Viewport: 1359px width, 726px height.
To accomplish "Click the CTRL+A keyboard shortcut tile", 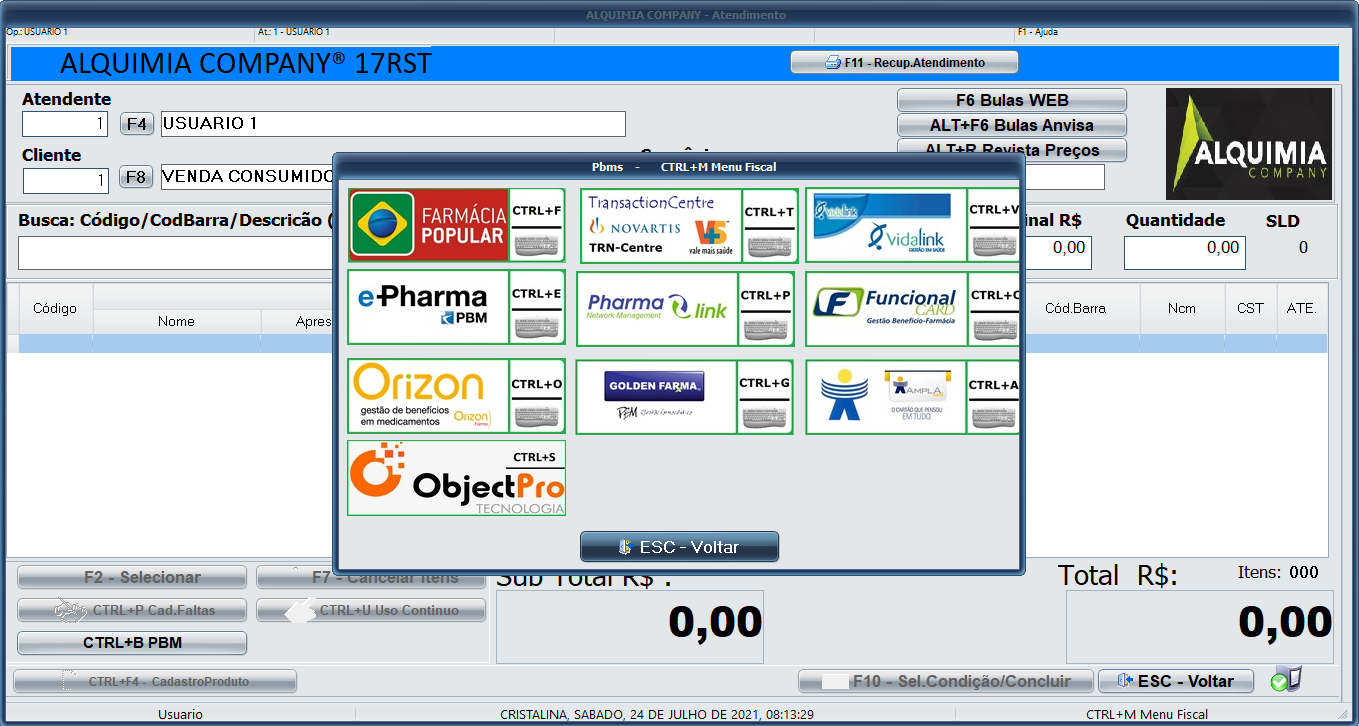I will 993,397.
